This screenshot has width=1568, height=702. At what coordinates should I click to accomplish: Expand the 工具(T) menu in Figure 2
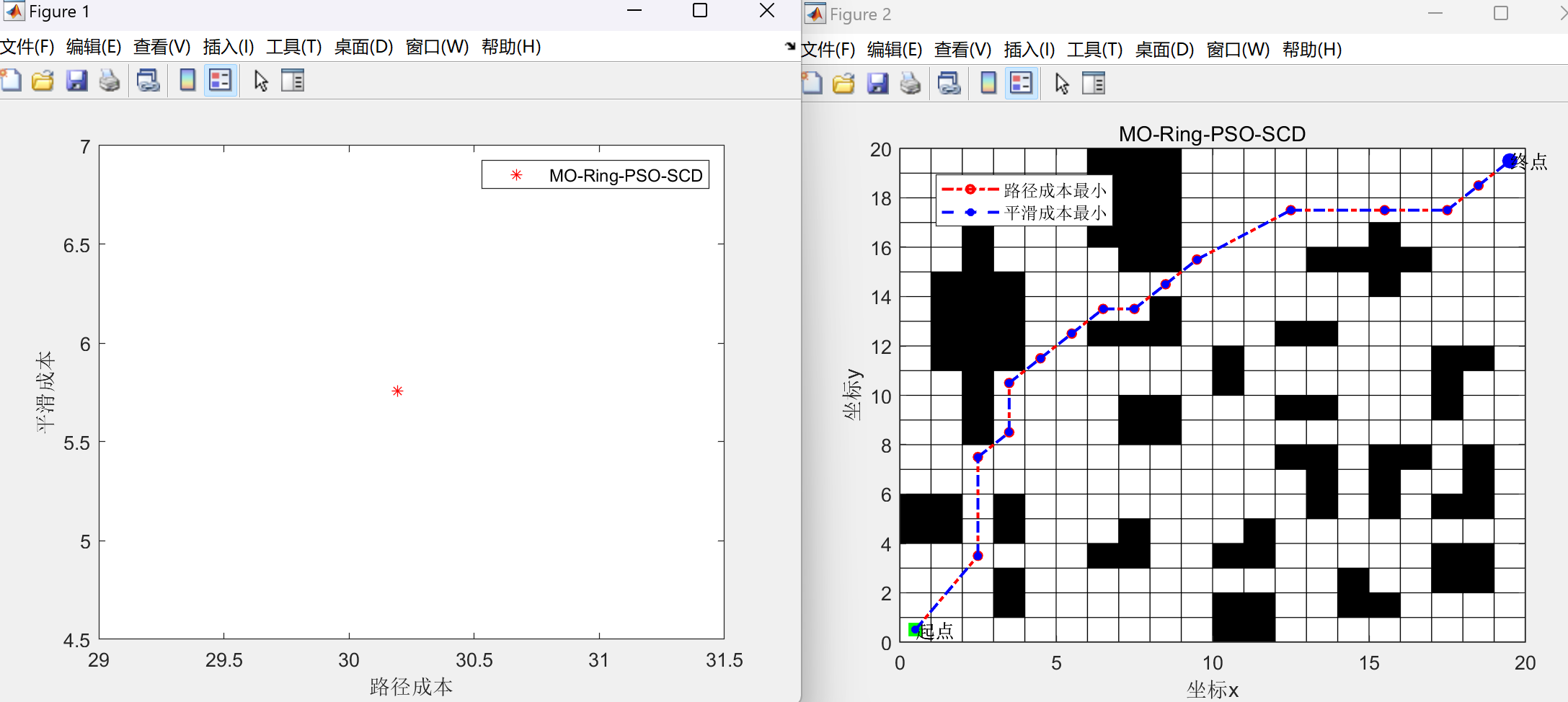tap(1094, 50)
